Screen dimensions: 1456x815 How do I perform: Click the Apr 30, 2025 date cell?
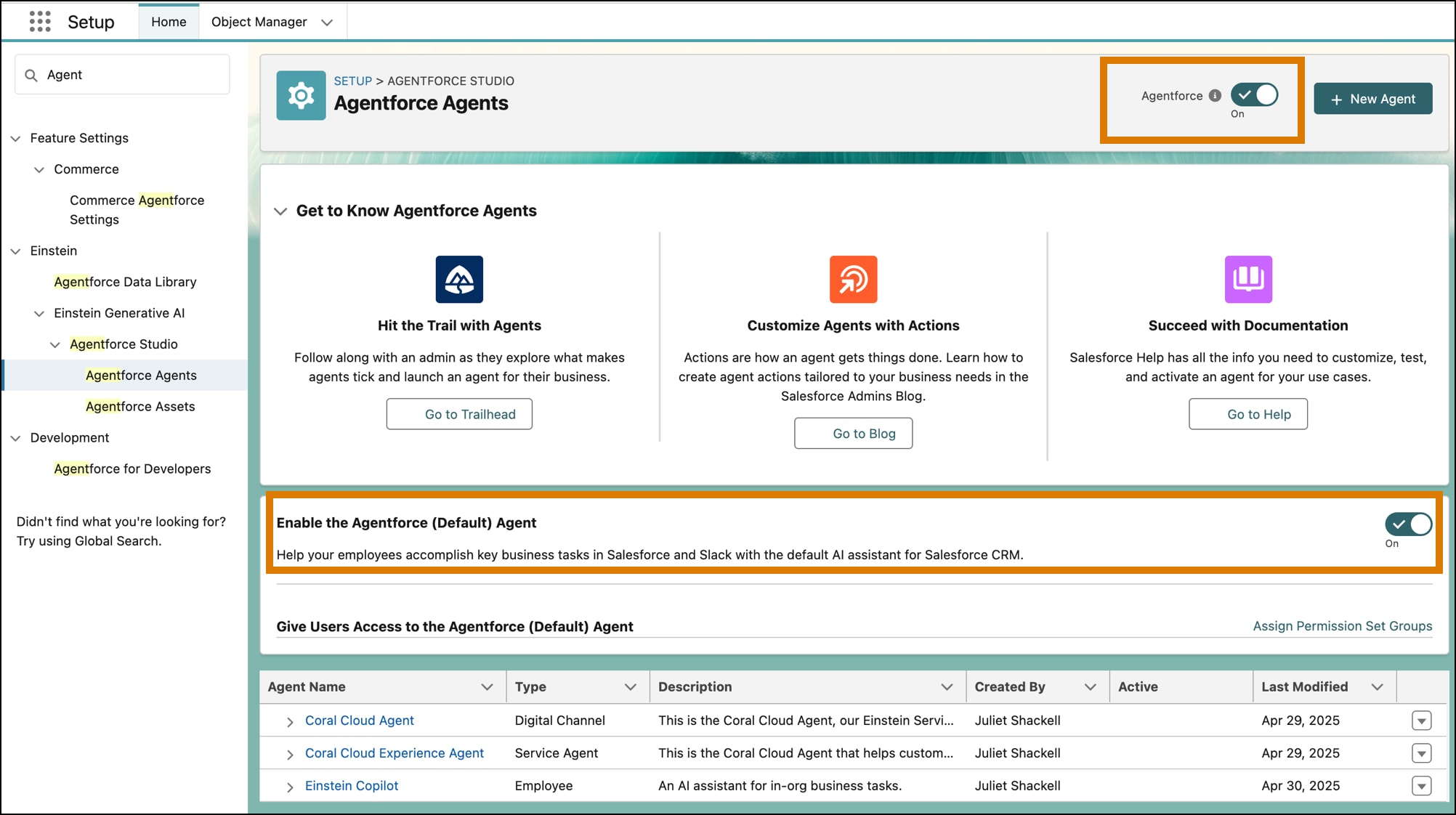1301,786
